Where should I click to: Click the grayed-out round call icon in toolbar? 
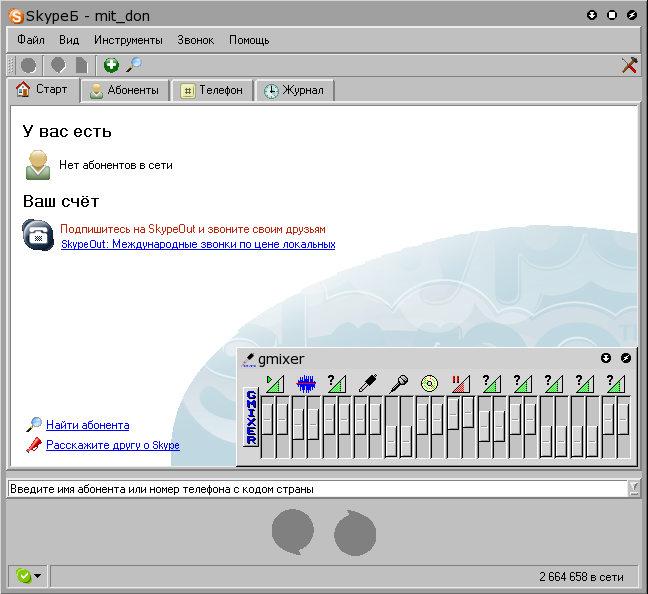(x=29, y=65)
